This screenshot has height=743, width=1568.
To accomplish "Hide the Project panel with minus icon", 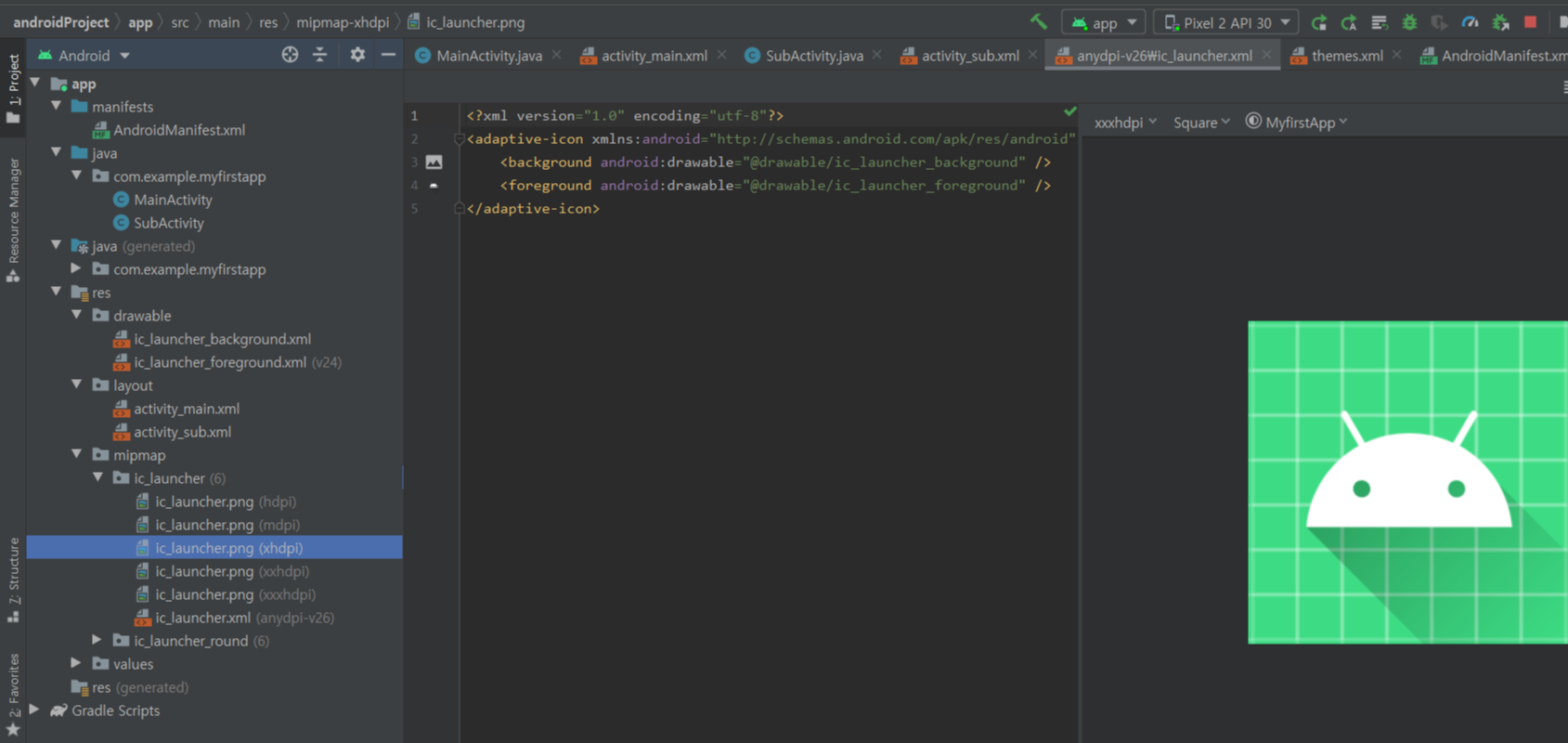I will coord(388,55).
